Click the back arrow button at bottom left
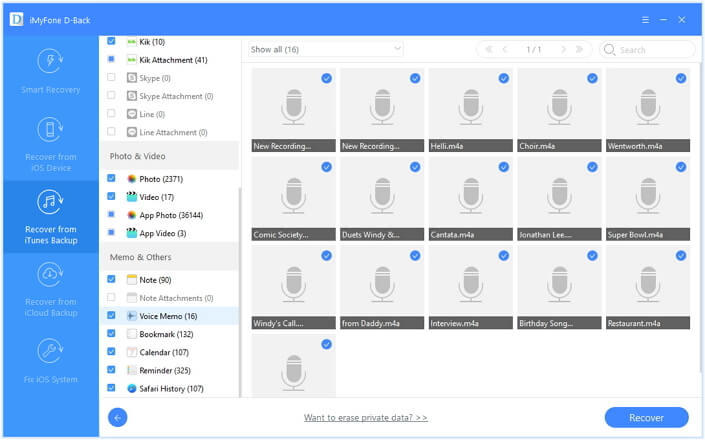Screen dimensions: 705x440 click(117, 418)
